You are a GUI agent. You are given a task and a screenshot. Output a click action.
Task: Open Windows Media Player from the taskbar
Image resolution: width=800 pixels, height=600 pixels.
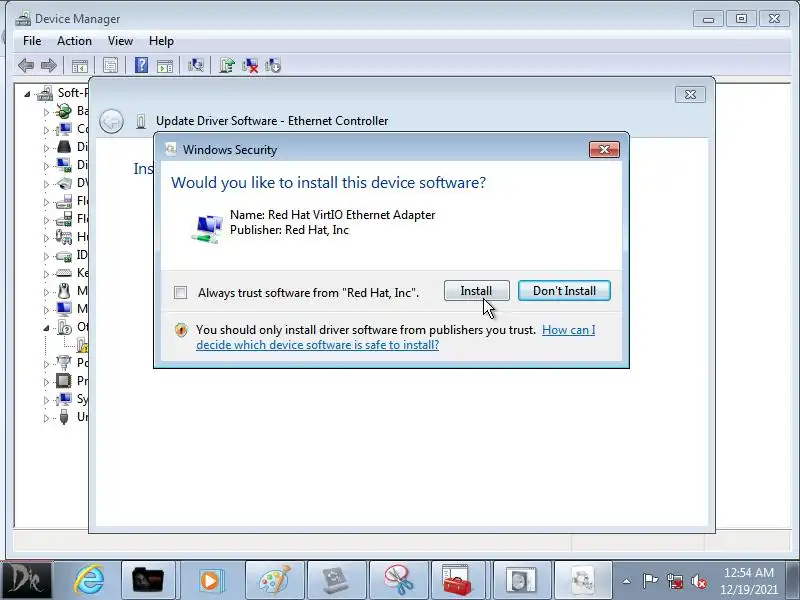pyautogui.click(x=210, y=581)
